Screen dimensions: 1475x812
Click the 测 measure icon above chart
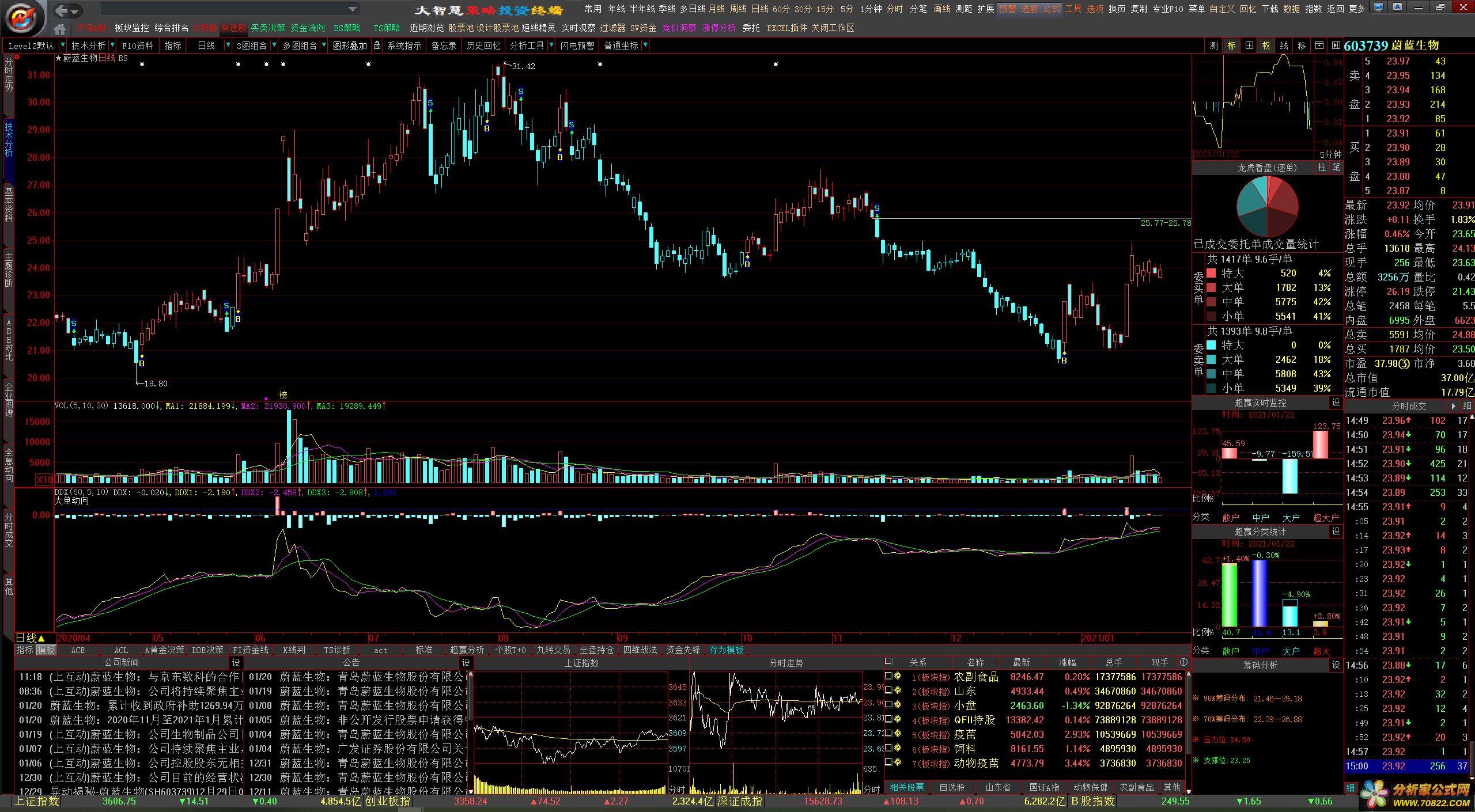pyautogui.click(x=1214, y=45)
